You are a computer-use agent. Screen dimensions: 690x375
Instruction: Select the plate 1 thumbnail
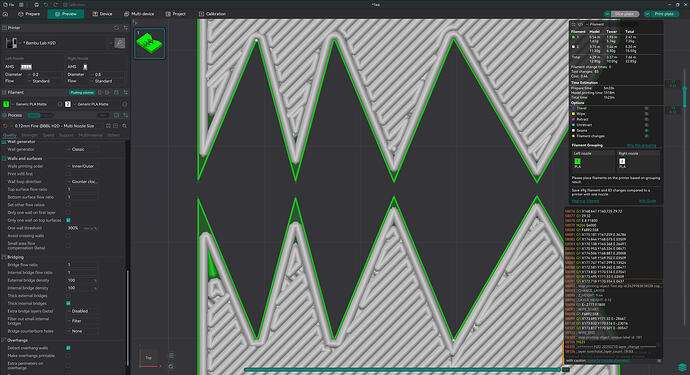click(x=150, y=43)
